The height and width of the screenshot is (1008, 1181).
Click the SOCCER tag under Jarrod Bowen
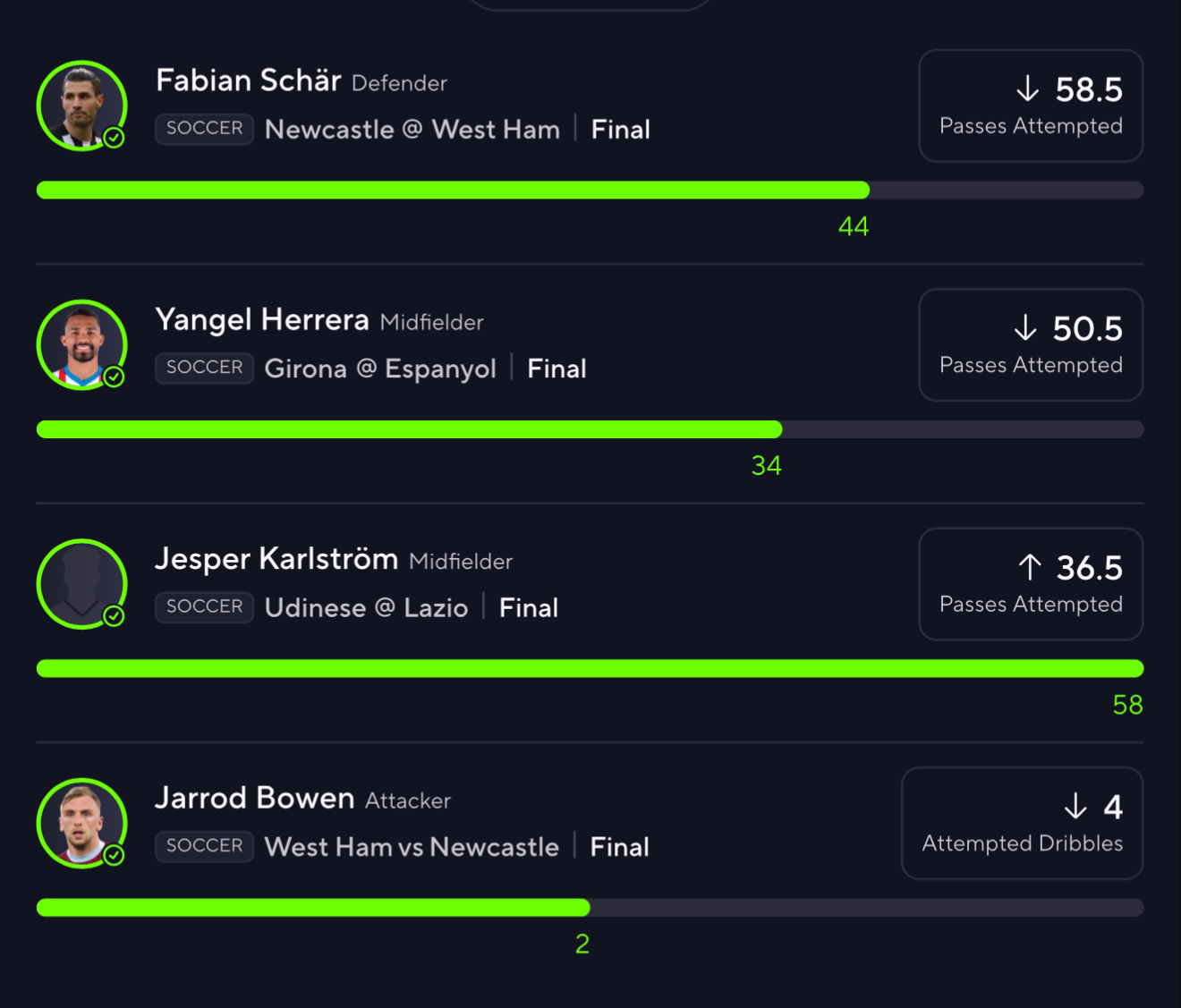click(204, 845)
